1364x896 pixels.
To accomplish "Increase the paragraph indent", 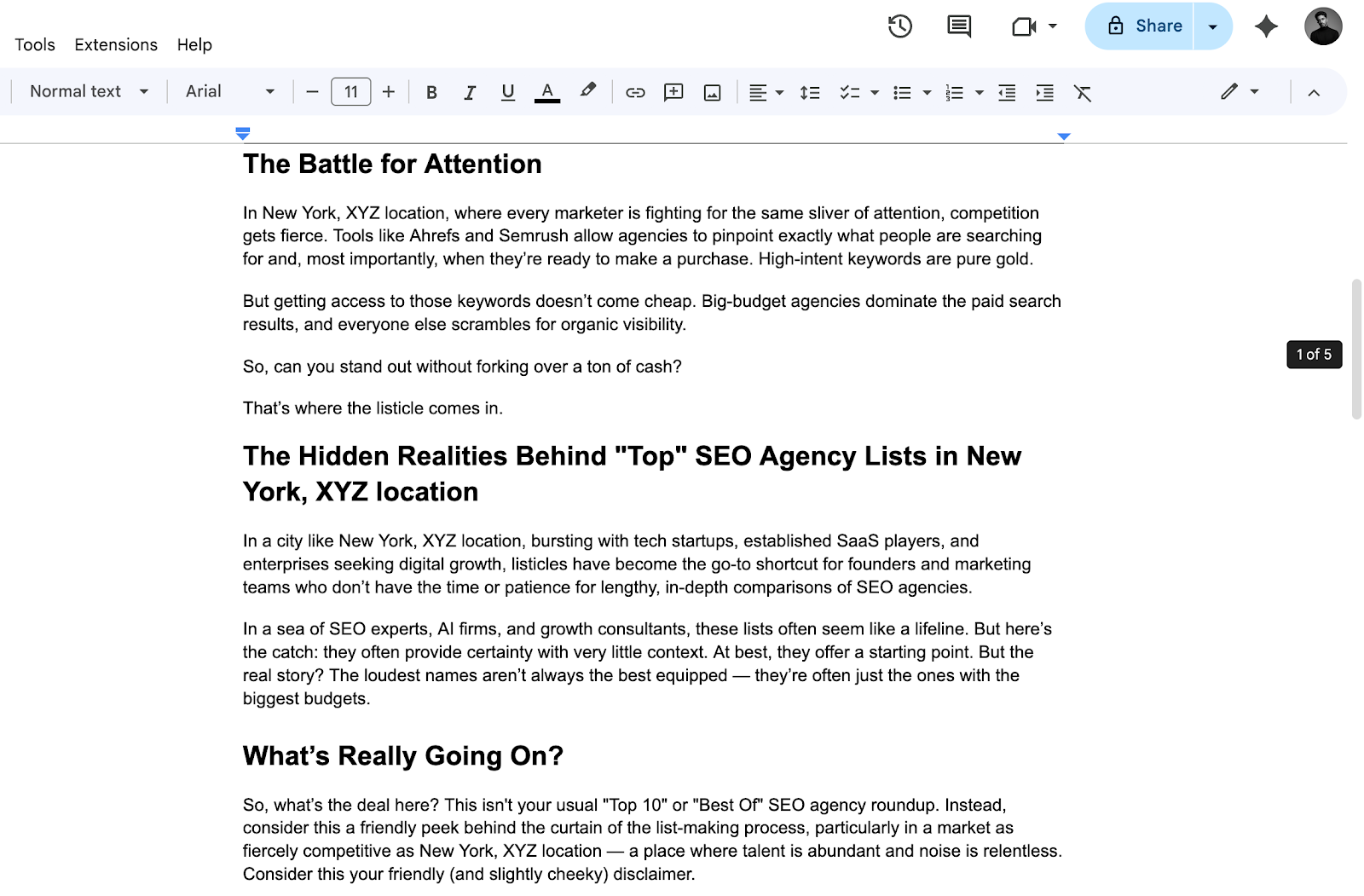I will [x=1044, y=92].
